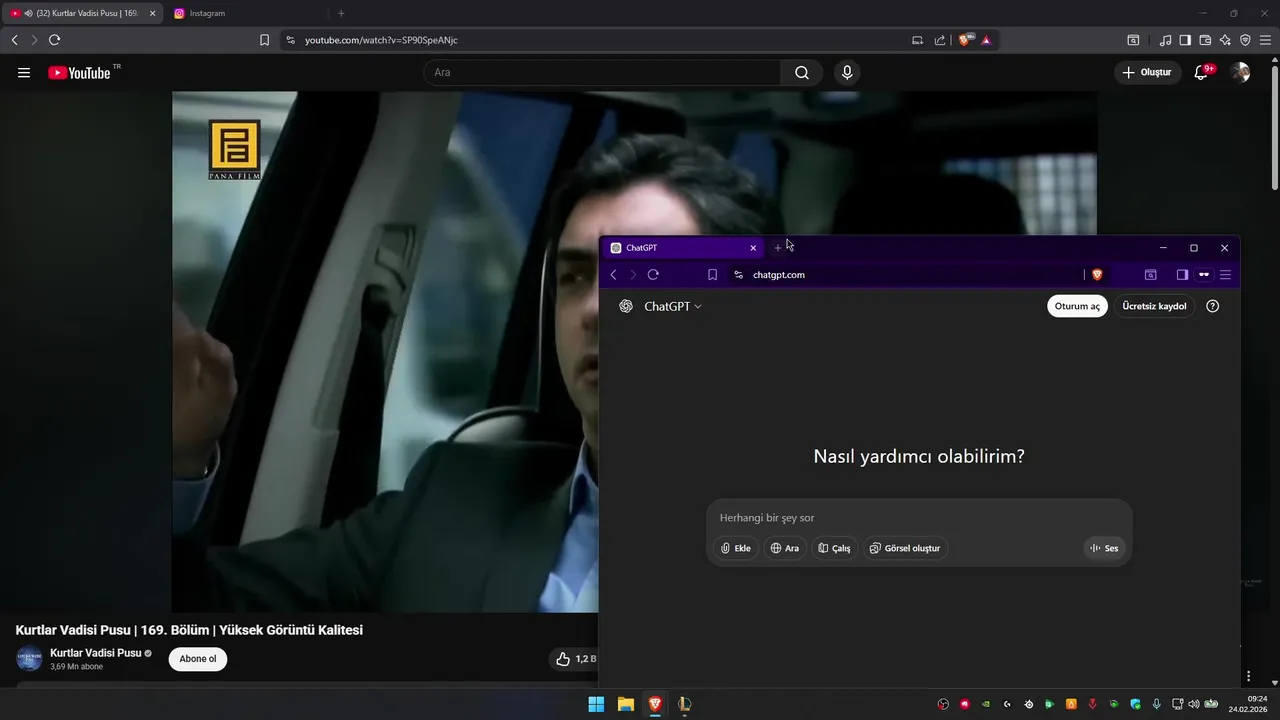
Task: Open YouTube account avatar menu
Action: [x=1240, y=73]
